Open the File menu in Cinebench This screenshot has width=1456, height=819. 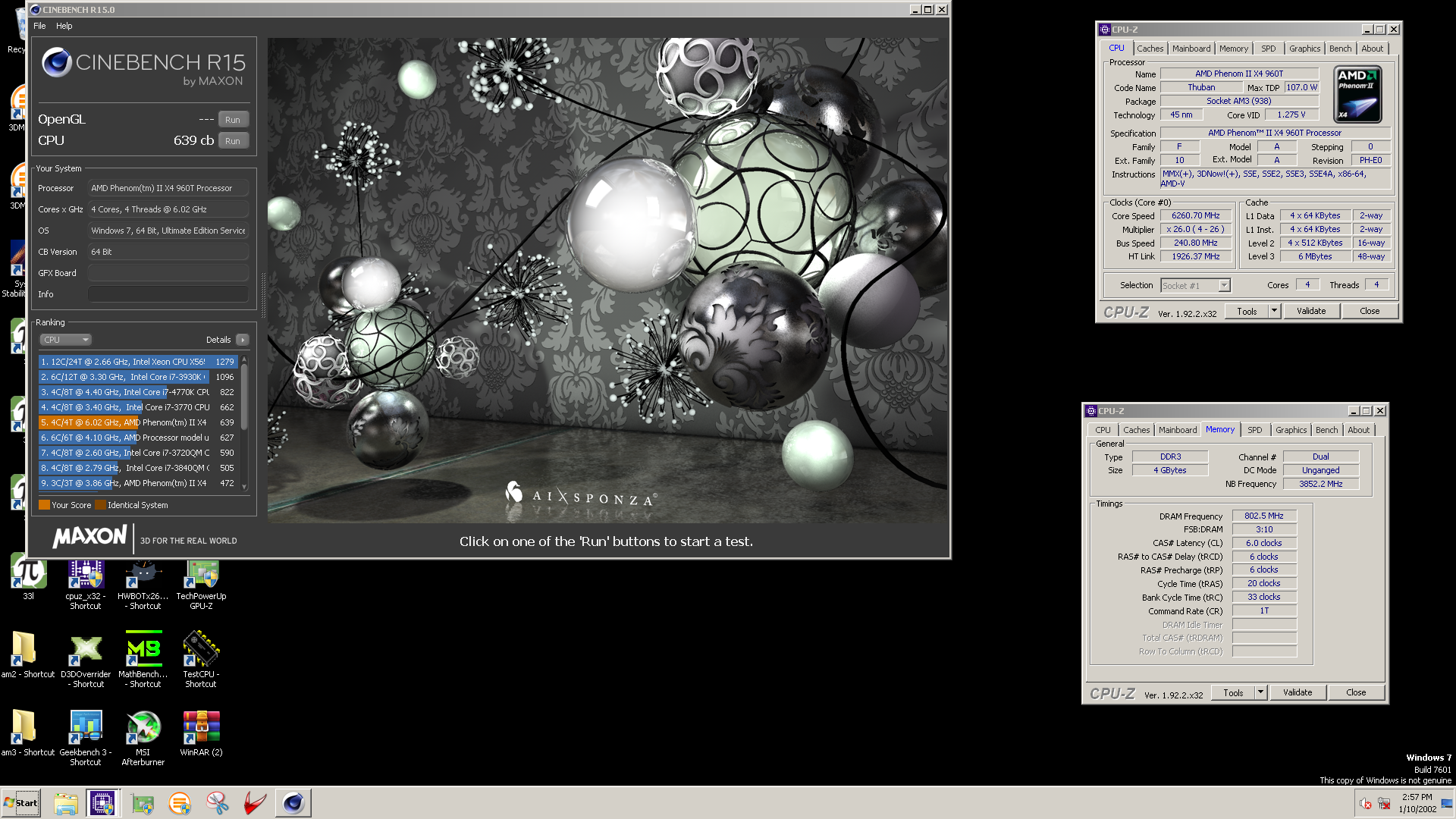coord(39,26)
